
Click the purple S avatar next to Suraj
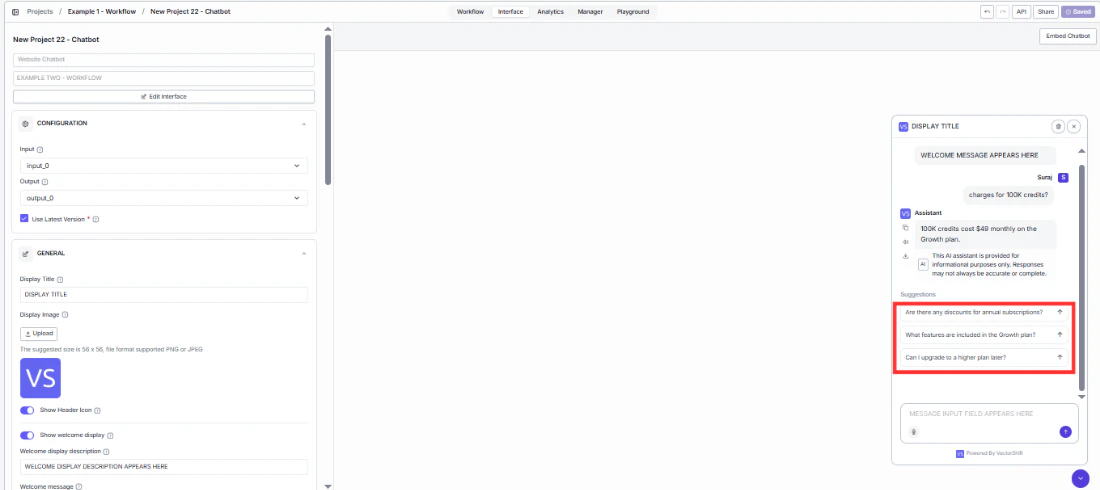tap(1063, 178)
